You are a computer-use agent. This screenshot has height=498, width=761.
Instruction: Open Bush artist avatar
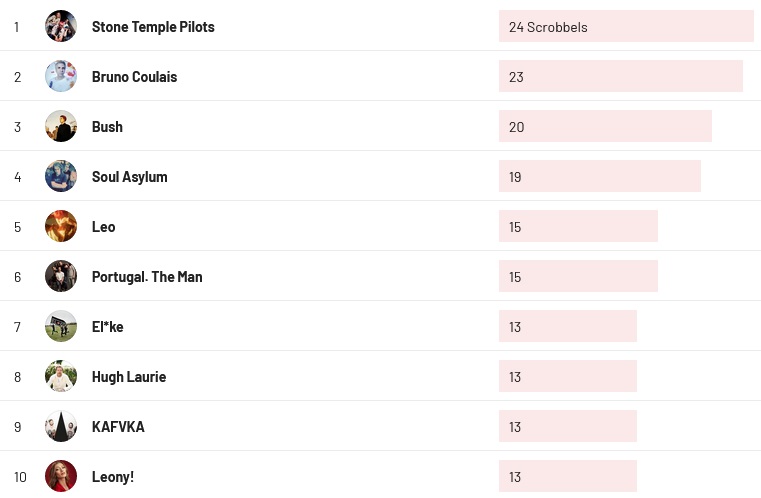(x=61, y=126)
